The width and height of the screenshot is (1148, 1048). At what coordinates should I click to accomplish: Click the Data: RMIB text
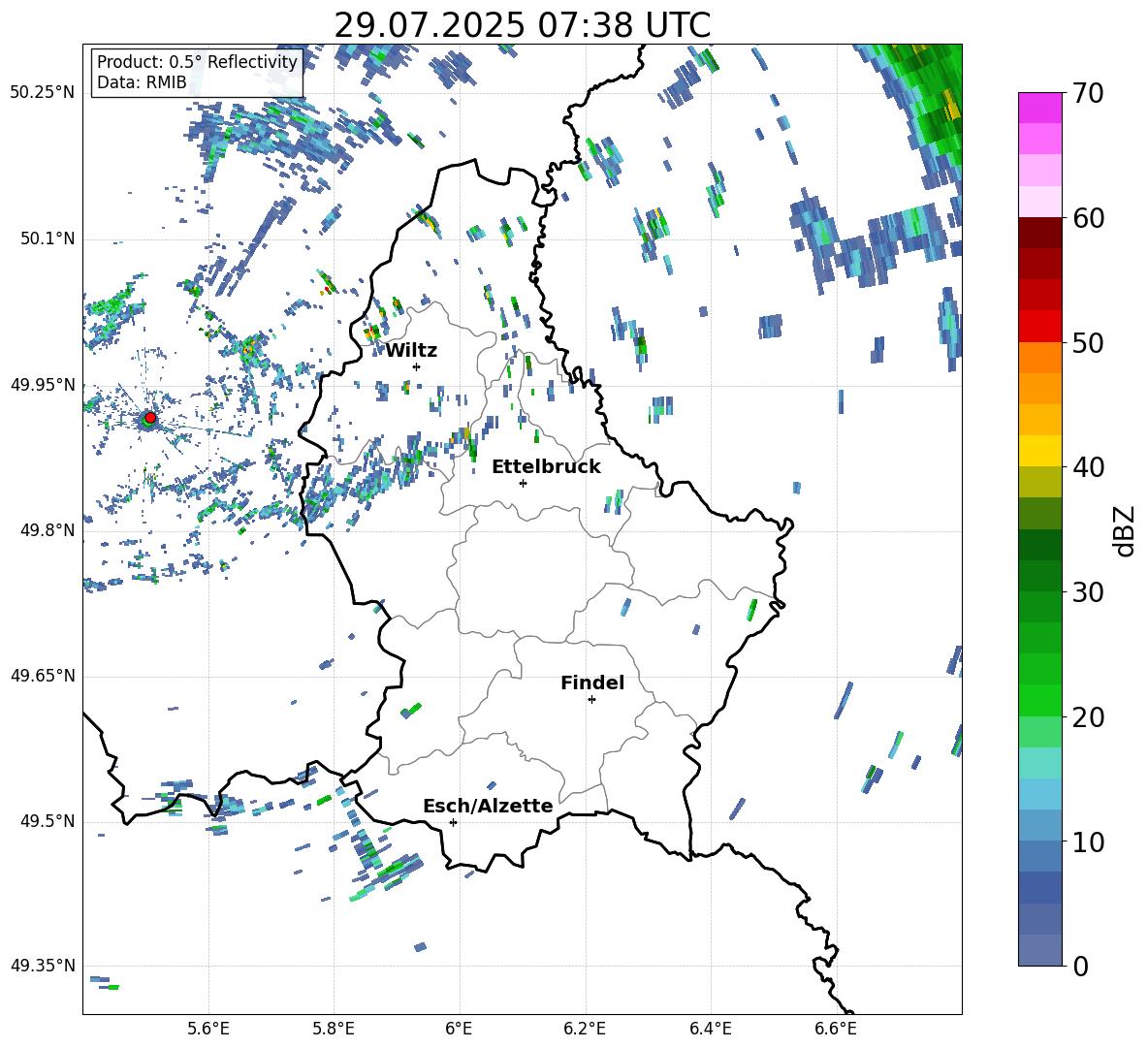[142, 82]
